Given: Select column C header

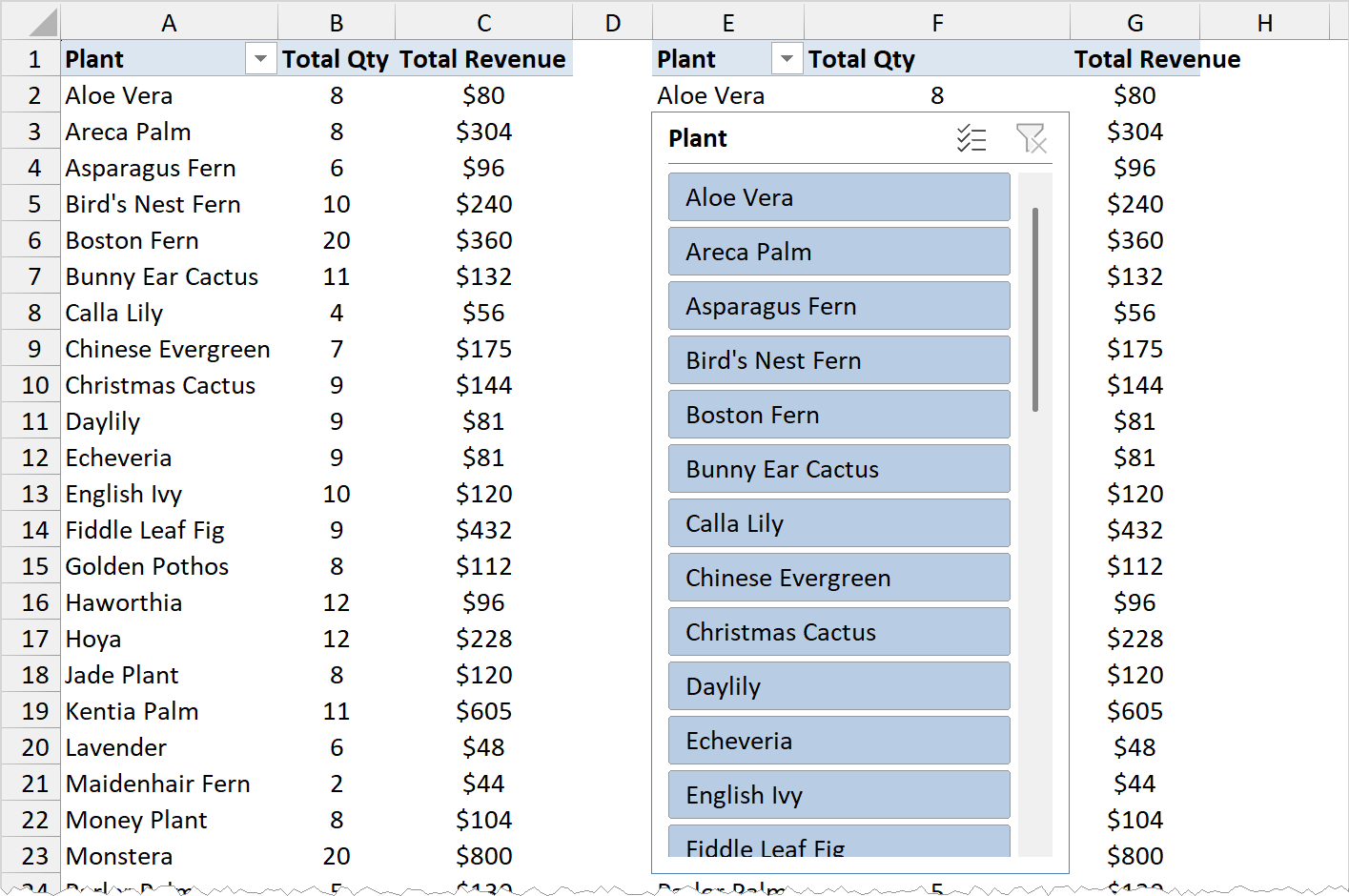Looking at the screenshot, I should (484, 22).
